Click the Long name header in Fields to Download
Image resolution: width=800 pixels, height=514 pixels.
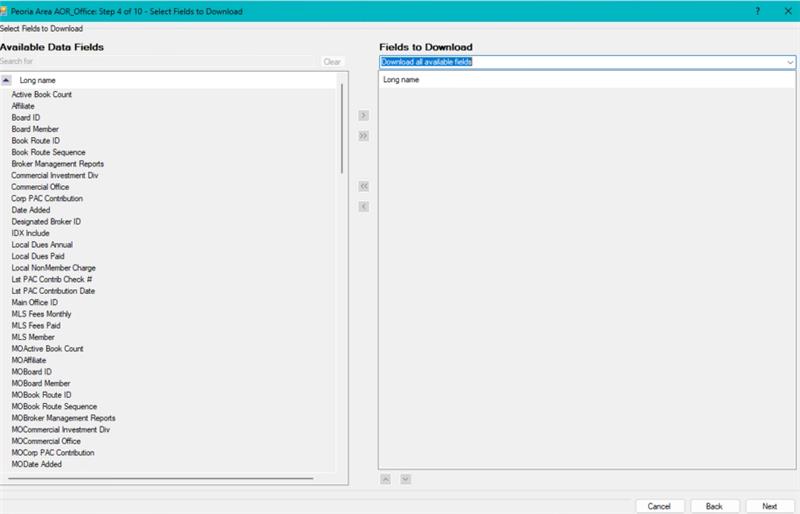[x=401, y=79]
